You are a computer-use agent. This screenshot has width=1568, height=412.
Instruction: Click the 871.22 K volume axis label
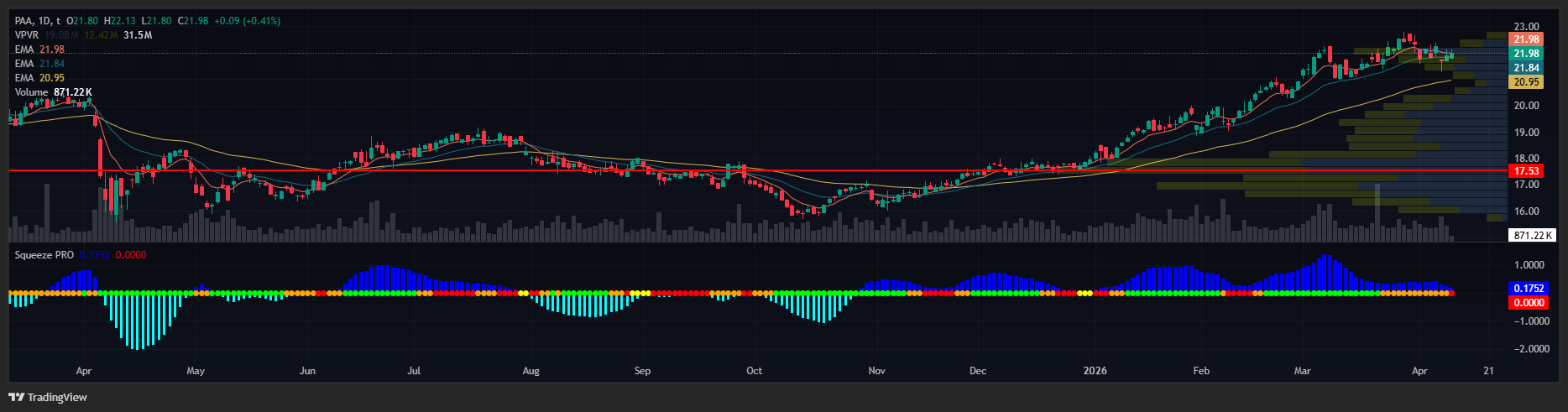1532,236
